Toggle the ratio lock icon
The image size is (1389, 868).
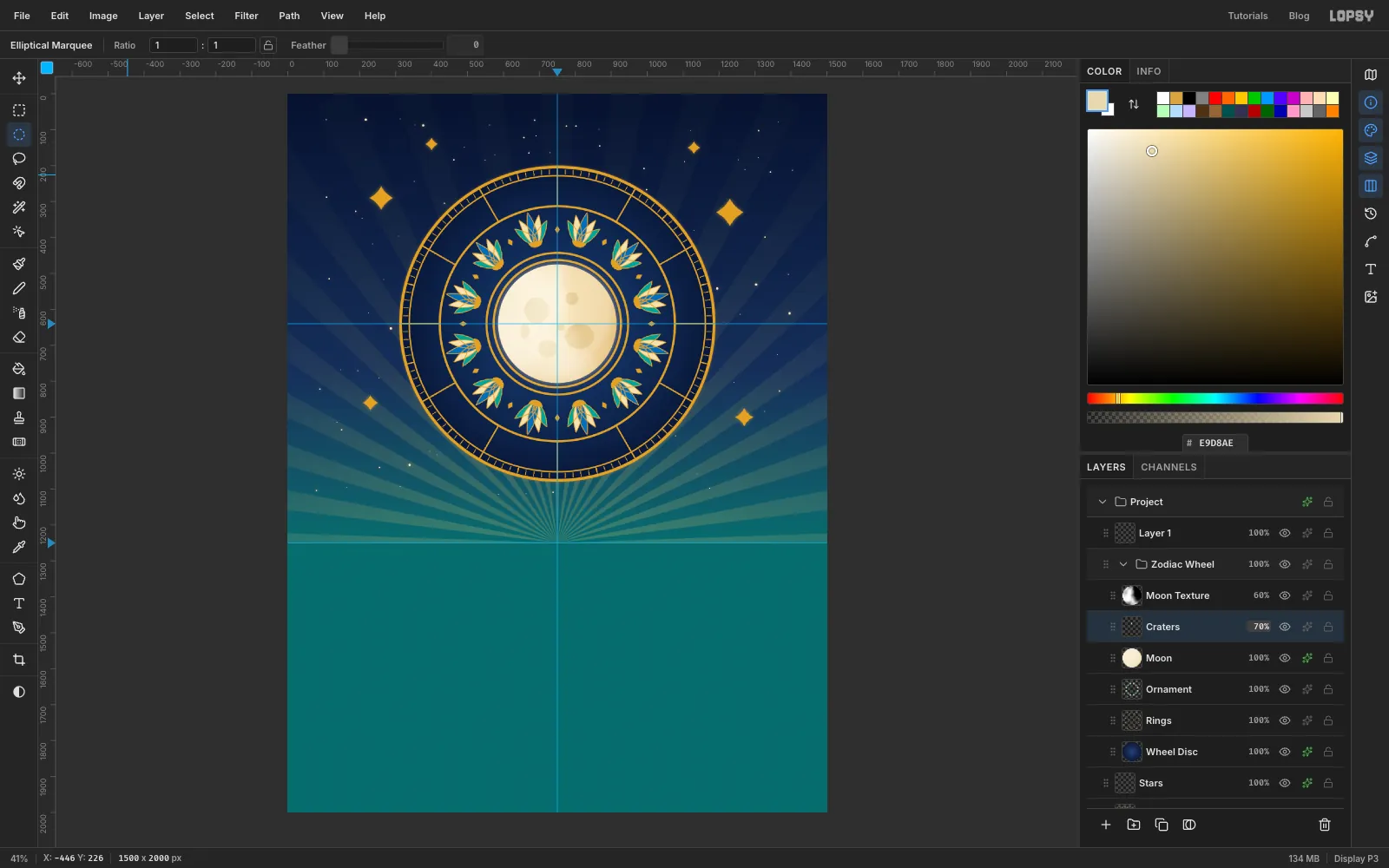coord(268,45)
